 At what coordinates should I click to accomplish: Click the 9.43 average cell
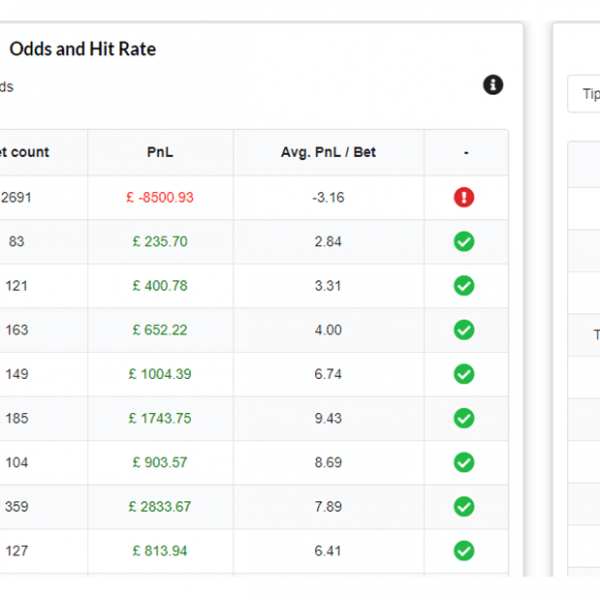click(328, 418)
